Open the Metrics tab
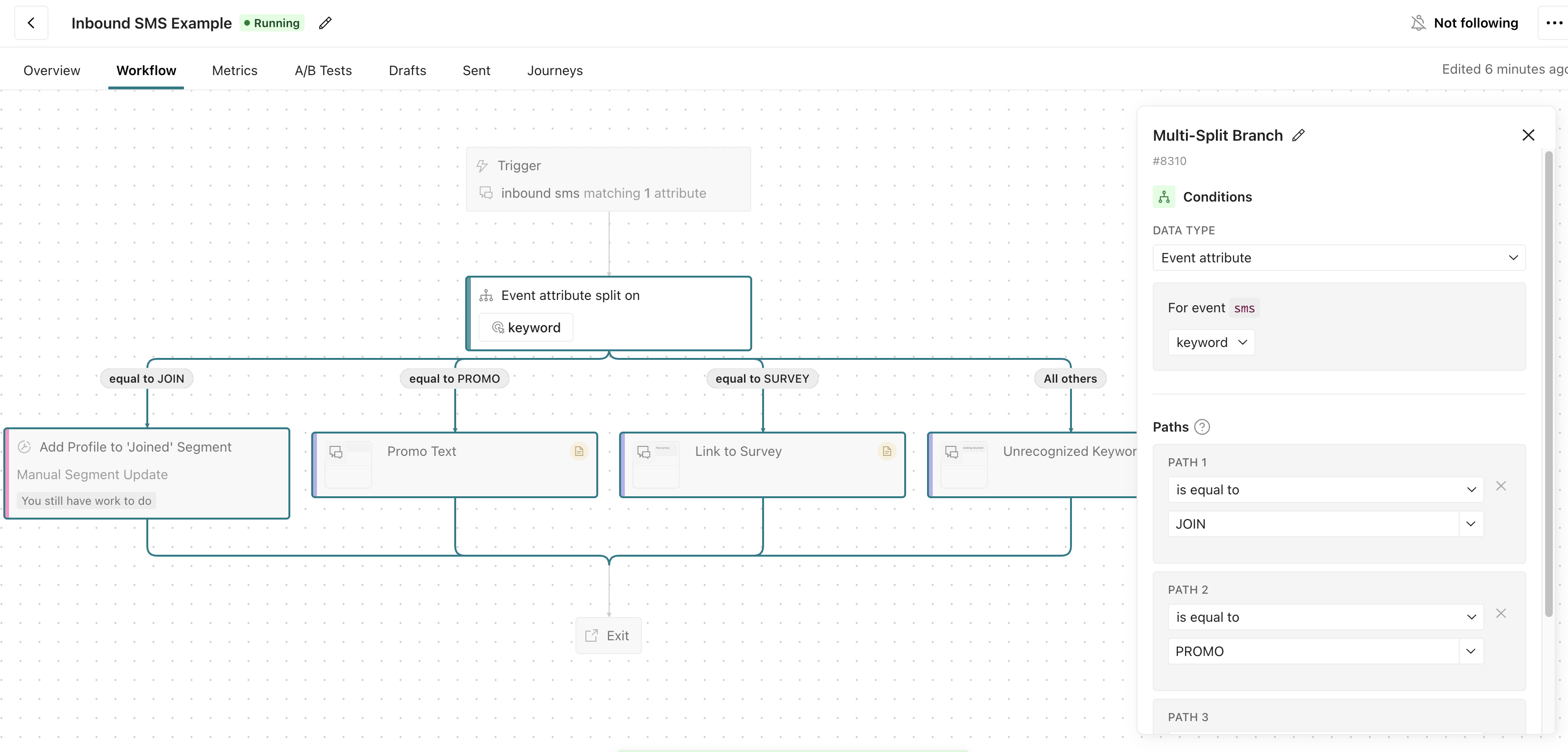 (234, 71)
